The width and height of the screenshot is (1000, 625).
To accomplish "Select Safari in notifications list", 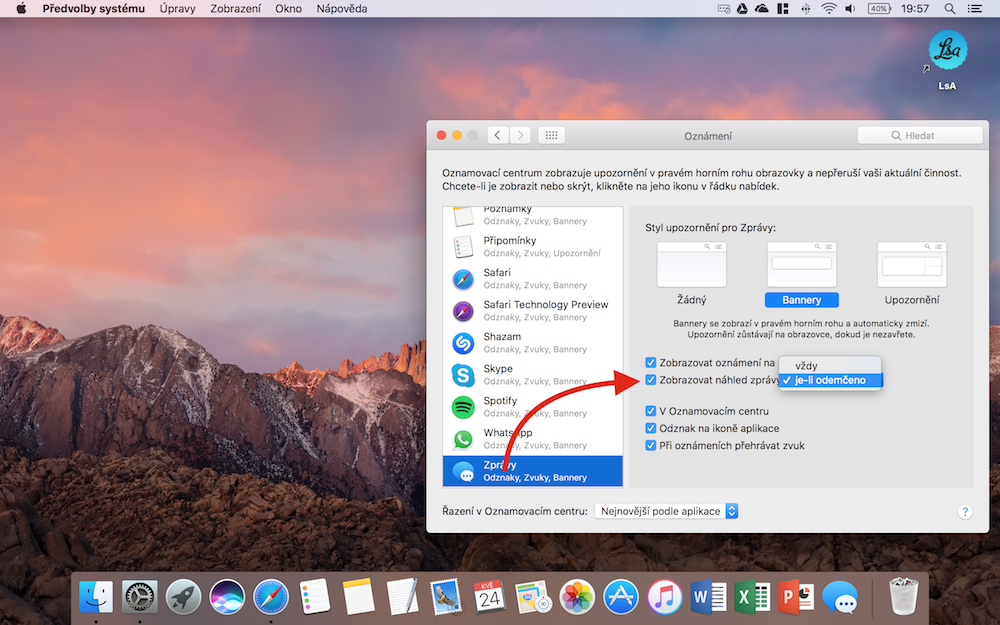I will [x=533, y=279].
